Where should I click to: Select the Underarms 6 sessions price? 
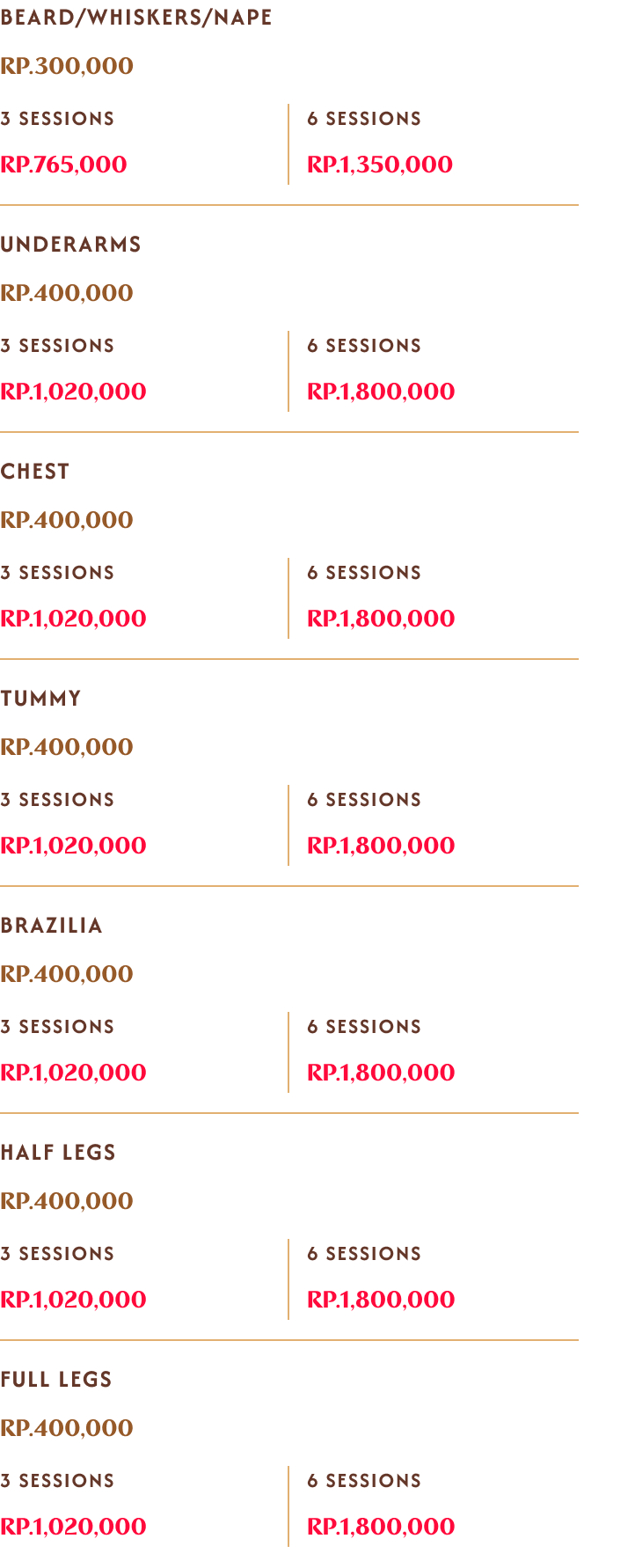point(381,392)
